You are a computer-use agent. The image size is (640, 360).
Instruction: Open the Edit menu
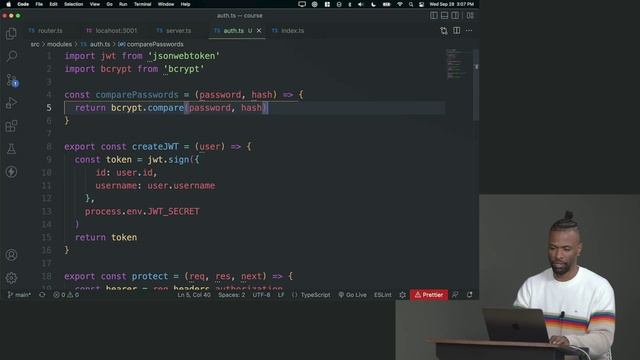point(53,4)
